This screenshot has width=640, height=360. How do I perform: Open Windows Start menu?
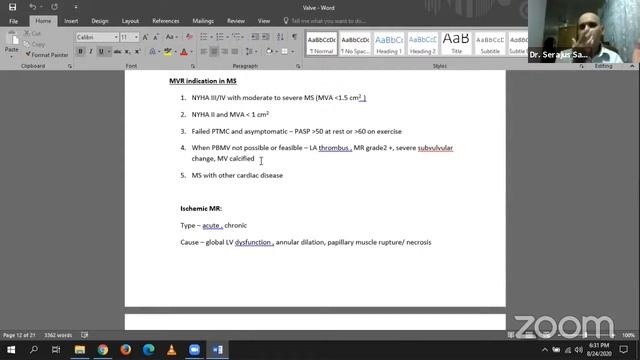(x=11, y=350)
